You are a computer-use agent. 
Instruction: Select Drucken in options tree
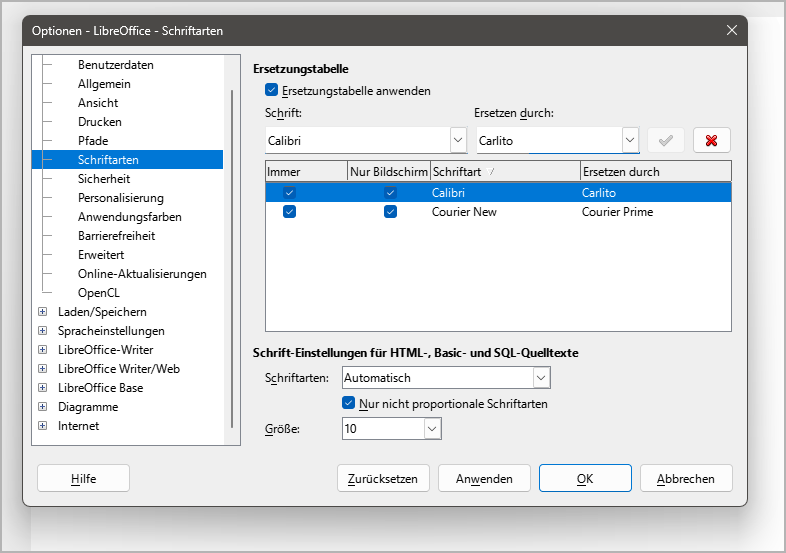tap(100, 122)
